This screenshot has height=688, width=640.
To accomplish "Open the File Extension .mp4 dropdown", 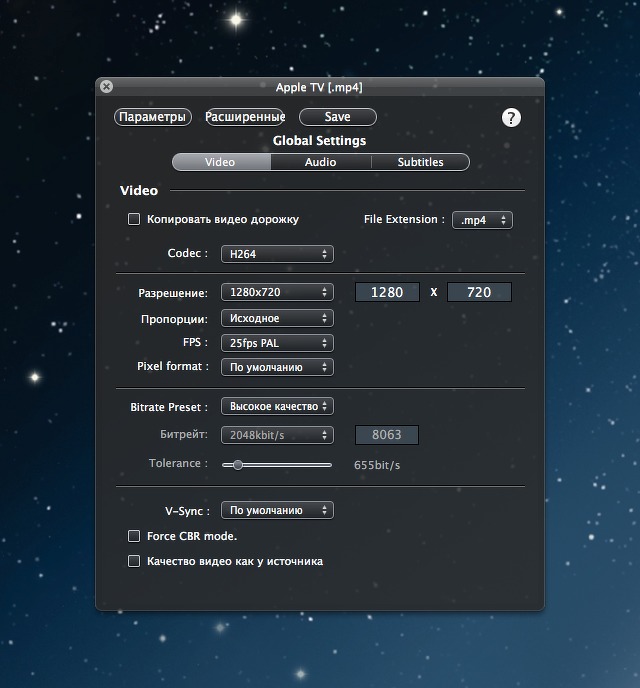I will [x=482, y=220].
